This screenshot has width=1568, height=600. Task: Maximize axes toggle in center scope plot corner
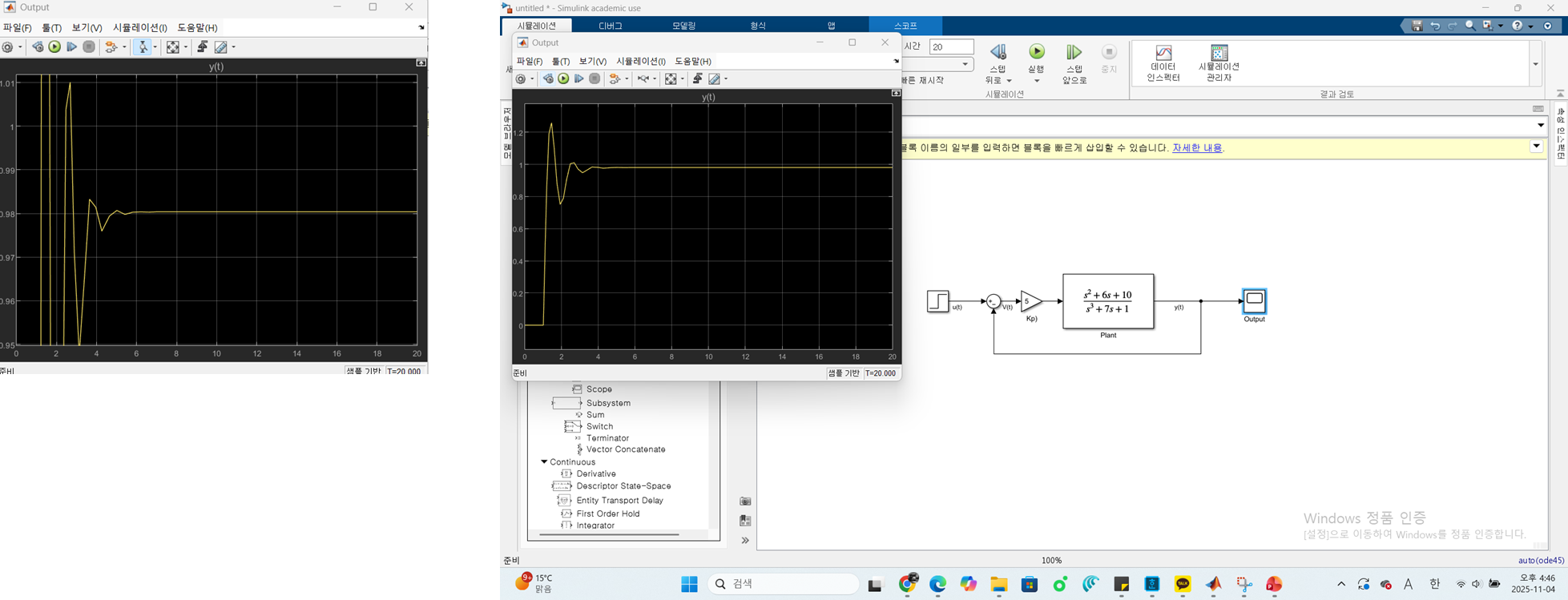pyautogui.click(x=896, y=94)
